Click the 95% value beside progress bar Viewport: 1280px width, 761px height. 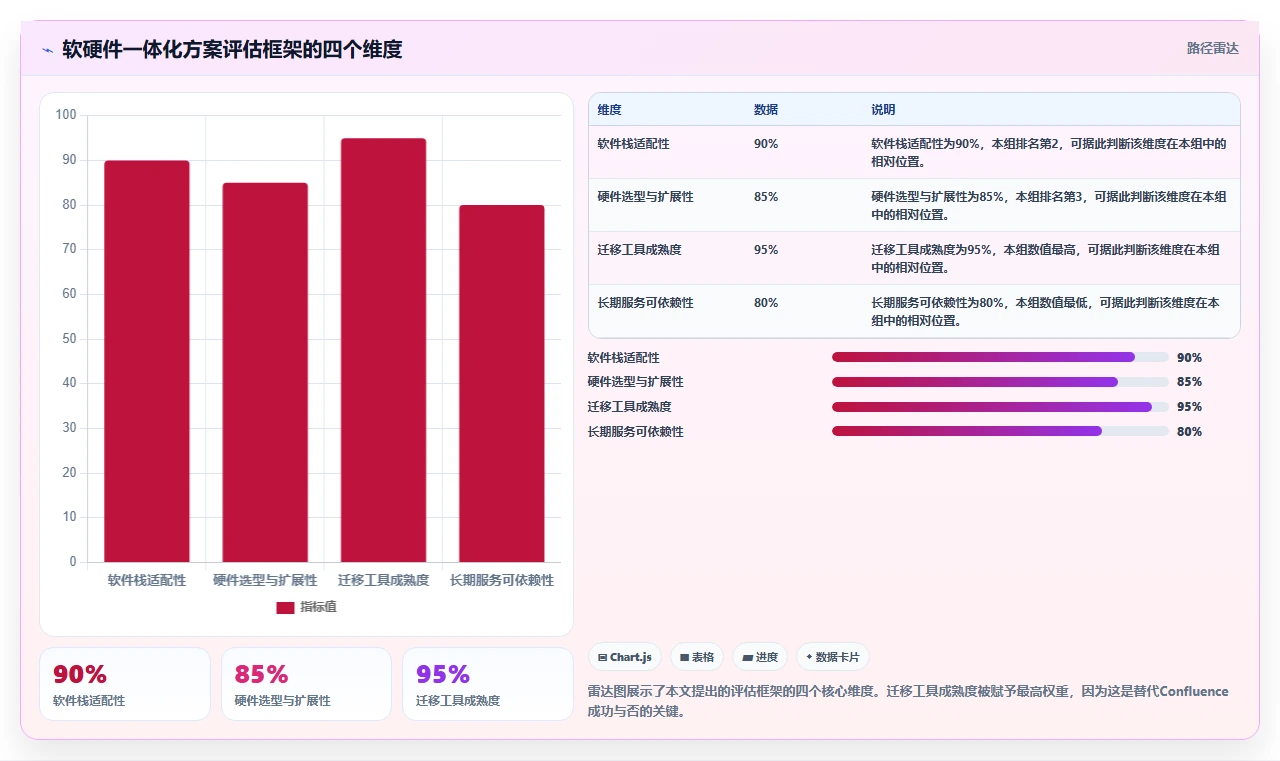click(1189, 407)
